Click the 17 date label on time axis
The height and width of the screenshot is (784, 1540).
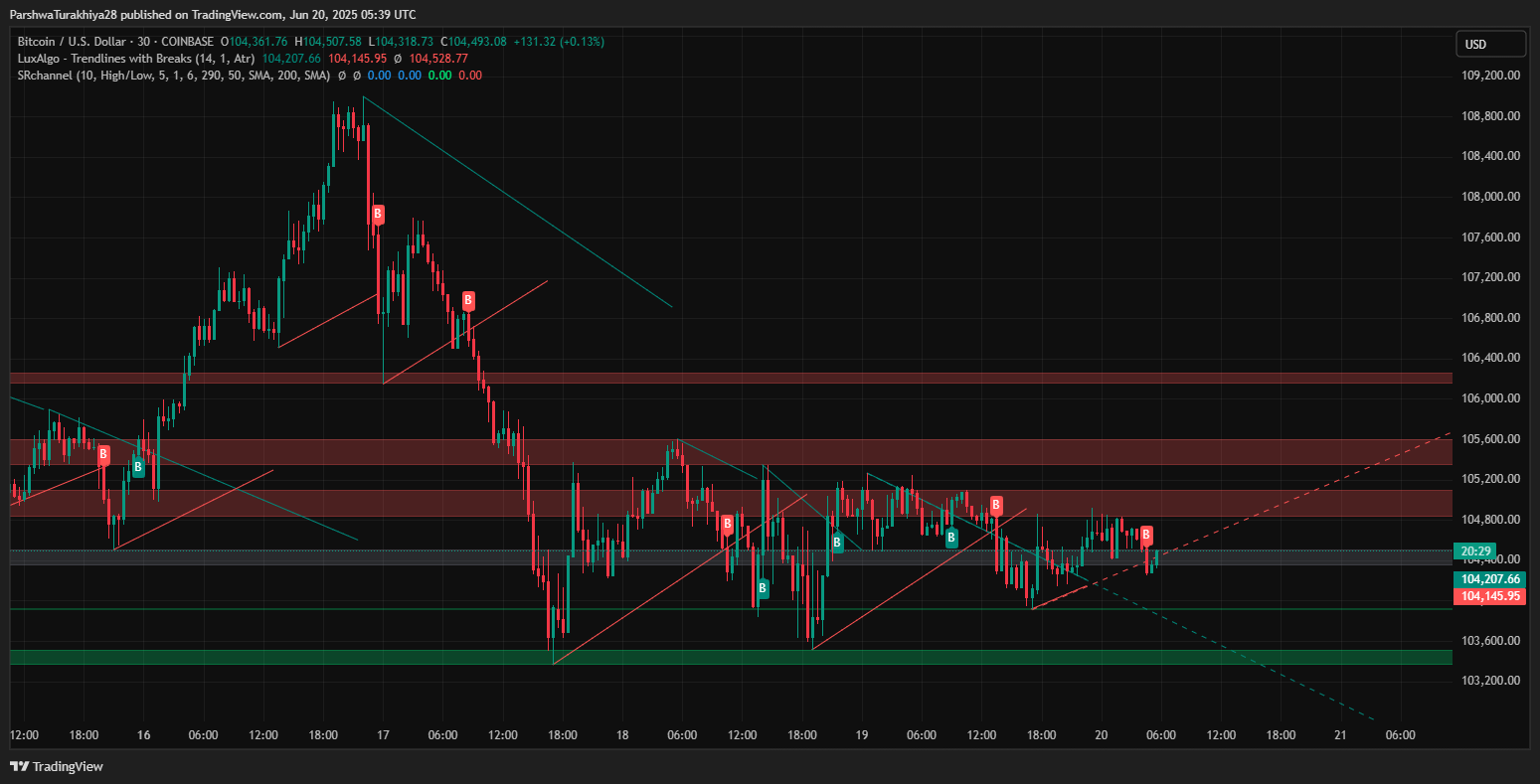(383, 735)
